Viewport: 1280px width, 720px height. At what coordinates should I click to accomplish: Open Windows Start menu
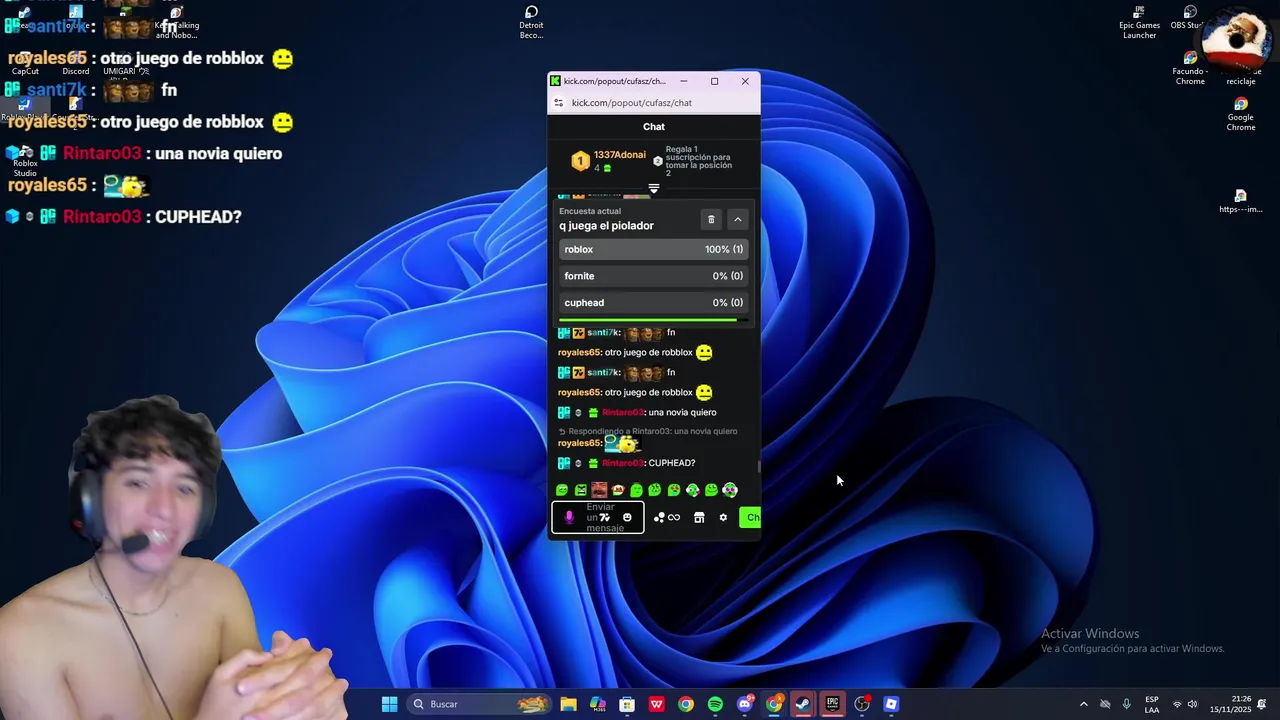pyautogui.click(x=389, y=704)
